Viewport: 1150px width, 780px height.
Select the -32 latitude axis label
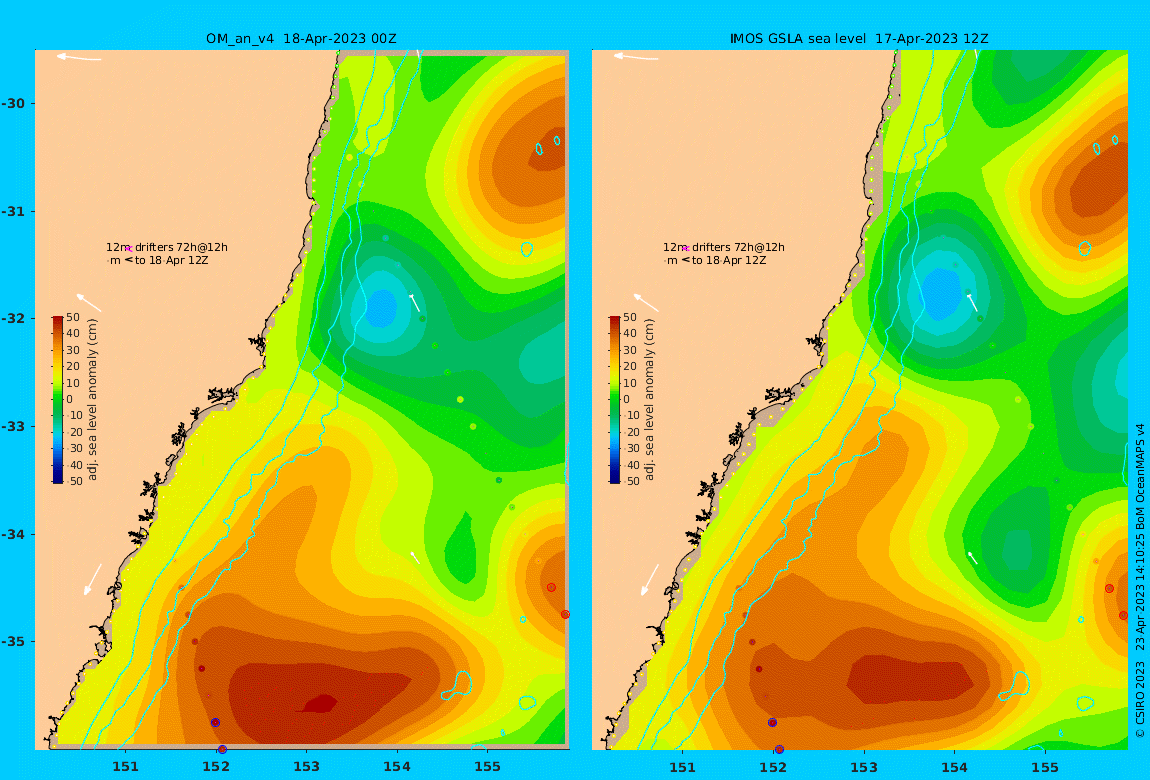13,318
